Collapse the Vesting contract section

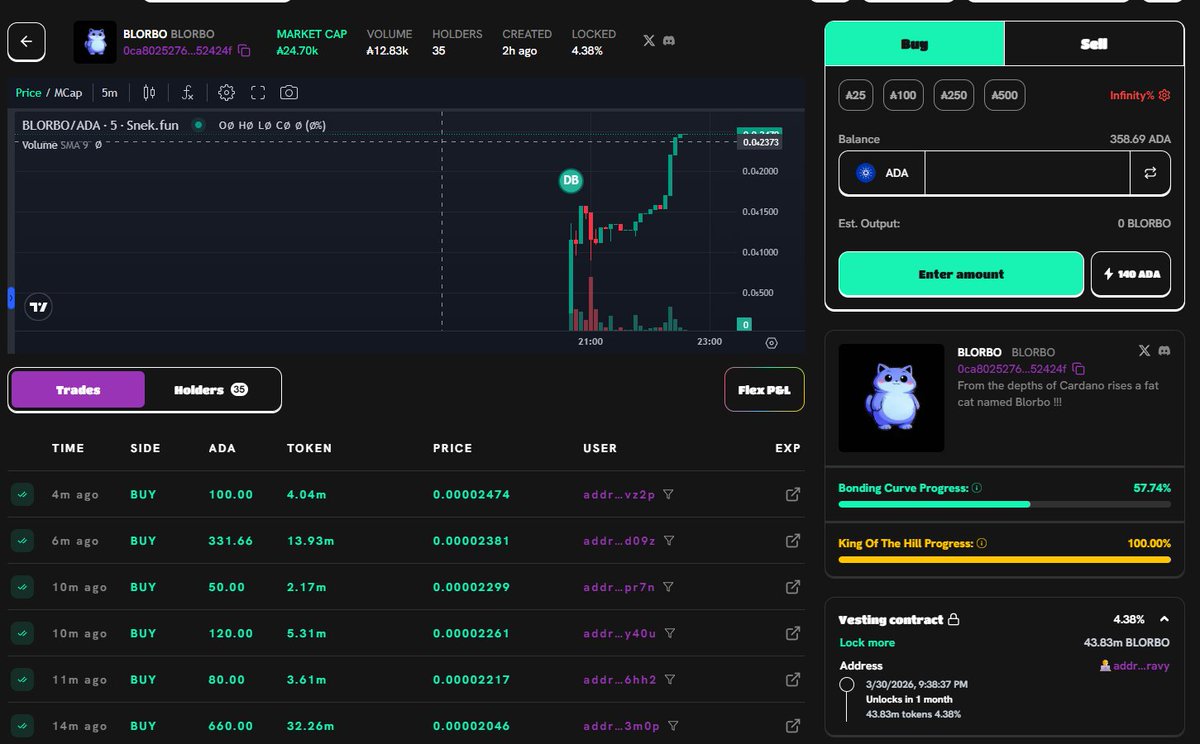pos(1165,619)
